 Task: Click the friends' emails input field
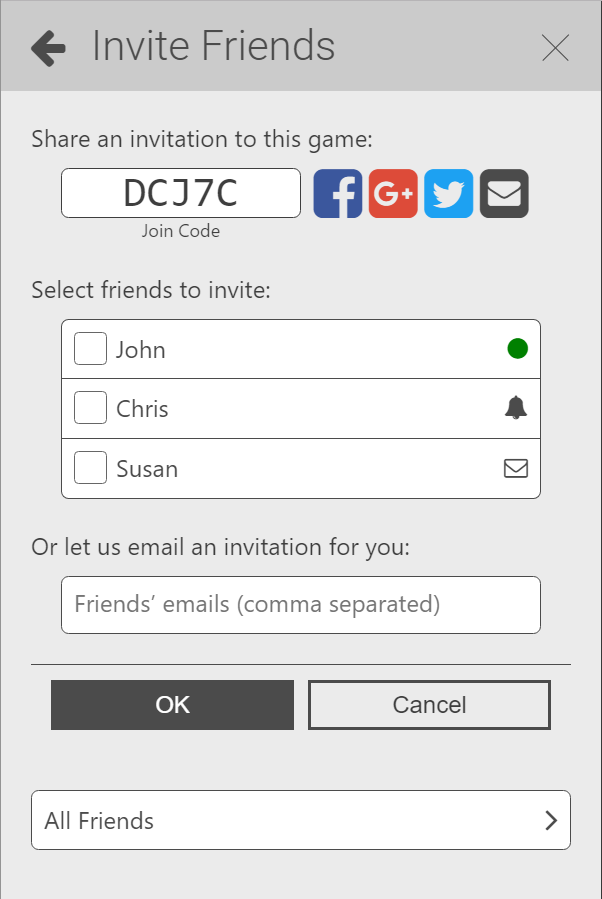click(x=300, y=604)
